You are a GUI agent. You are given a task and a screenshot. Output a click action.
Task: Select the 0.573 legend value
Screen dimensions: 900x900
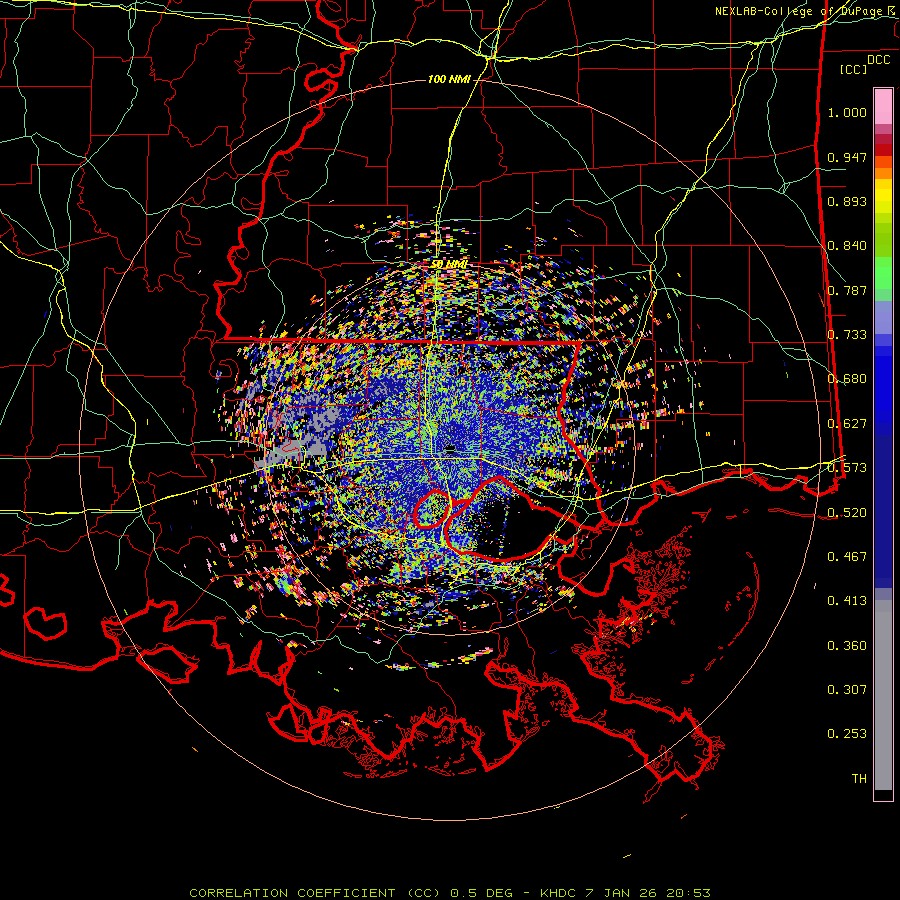tap(847, 468)
